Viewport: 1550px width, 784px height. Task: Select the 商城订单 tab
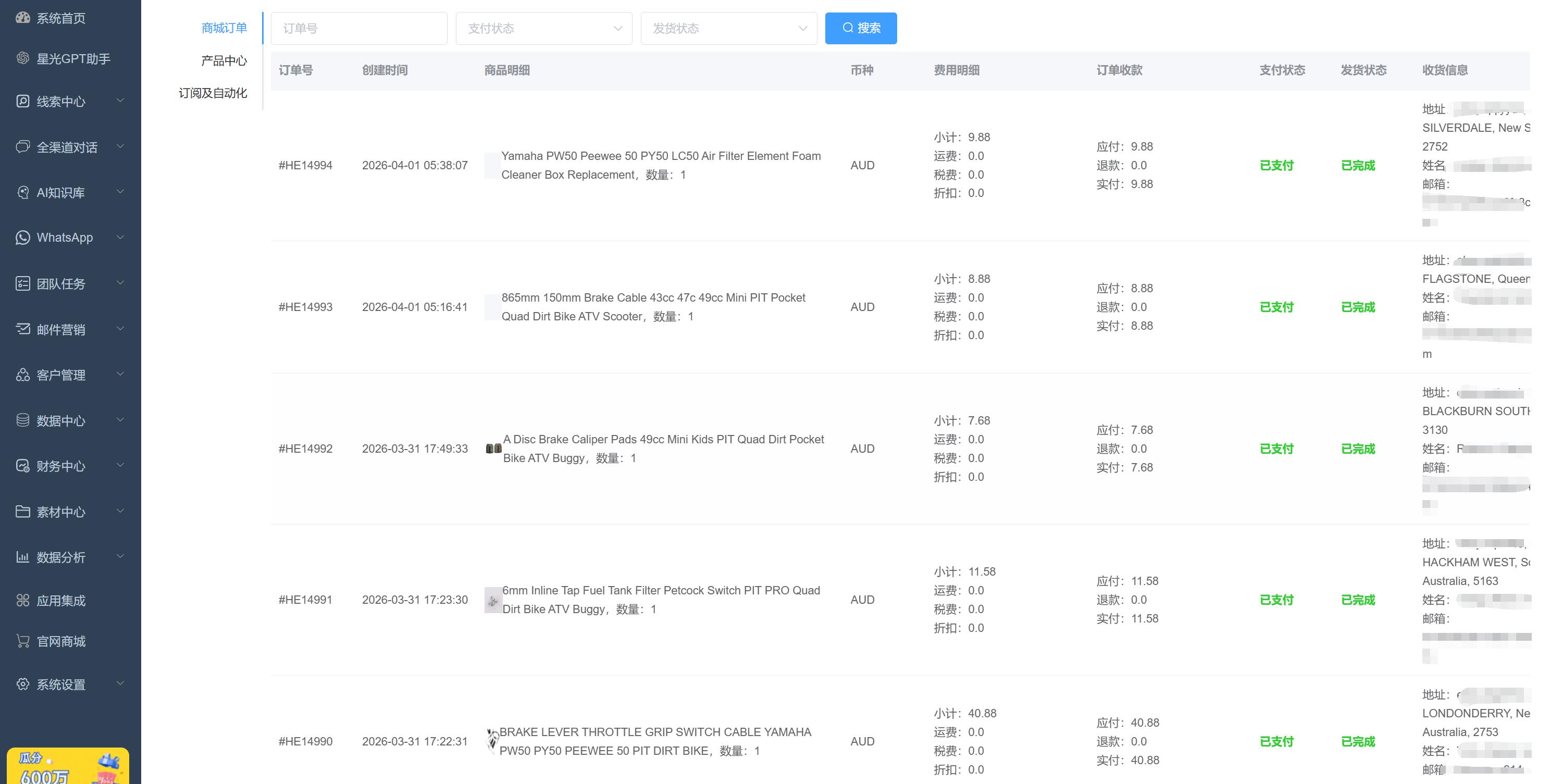224,28
